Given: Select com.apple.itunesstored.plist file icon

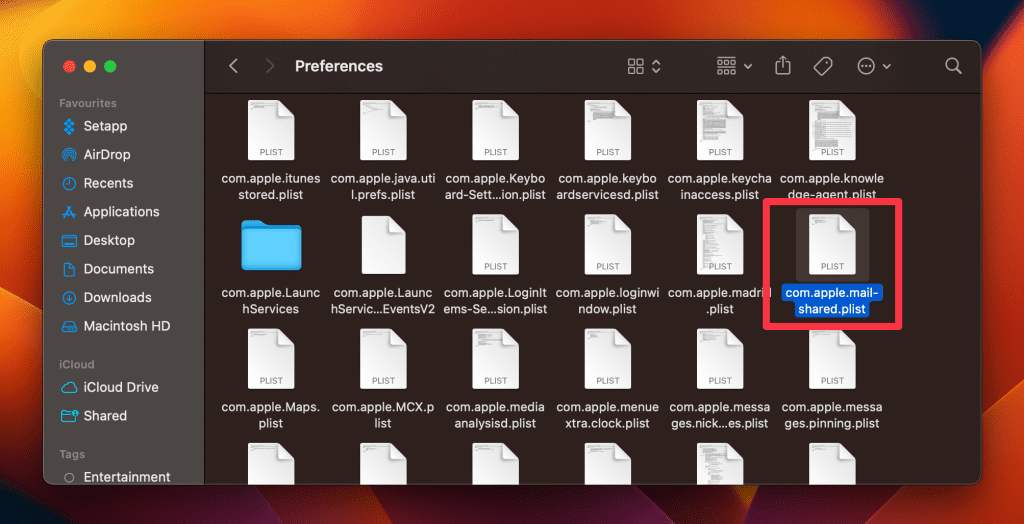Looking at the screenshot, I should [x=271, y=131].
